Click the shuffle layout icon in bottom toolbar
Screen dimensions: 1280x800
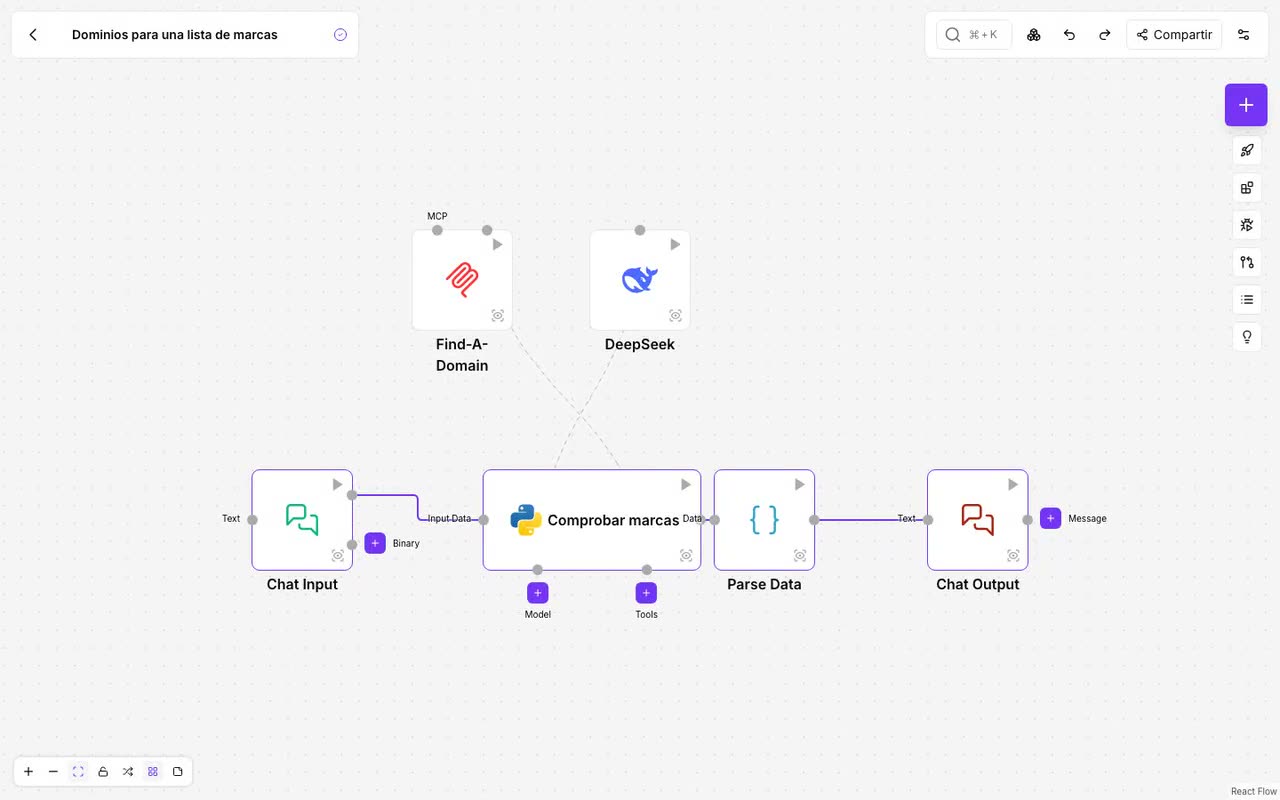pyautogui.click(x=128, y=772)
